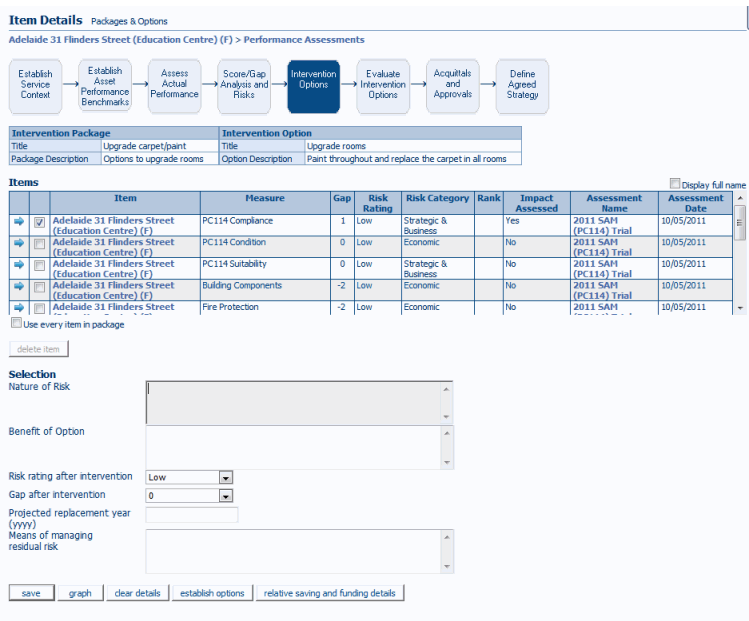Click the Items table scrollbar down arrow
Screen dimensions: 749x621
[x=740, y=309]
